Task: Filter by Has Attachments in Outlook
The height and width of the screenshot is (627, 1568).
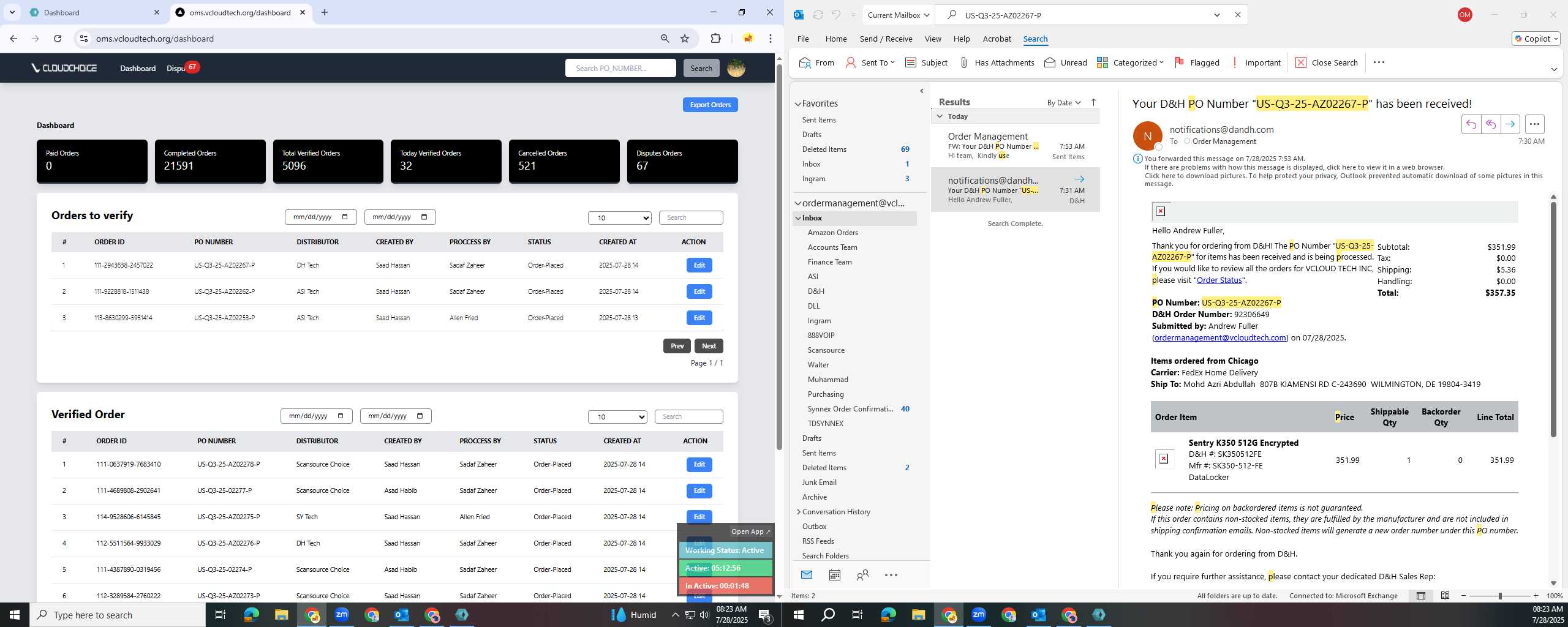Action: click(997, 62)
